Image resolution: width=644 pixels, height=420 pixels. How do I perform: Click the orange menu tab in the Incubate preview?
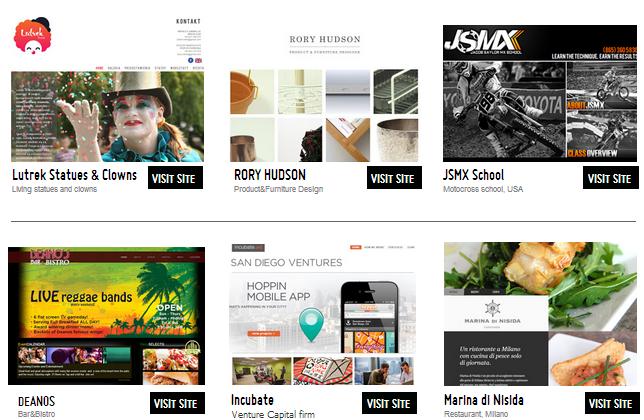pyautogui.click(x=355, y=247)
